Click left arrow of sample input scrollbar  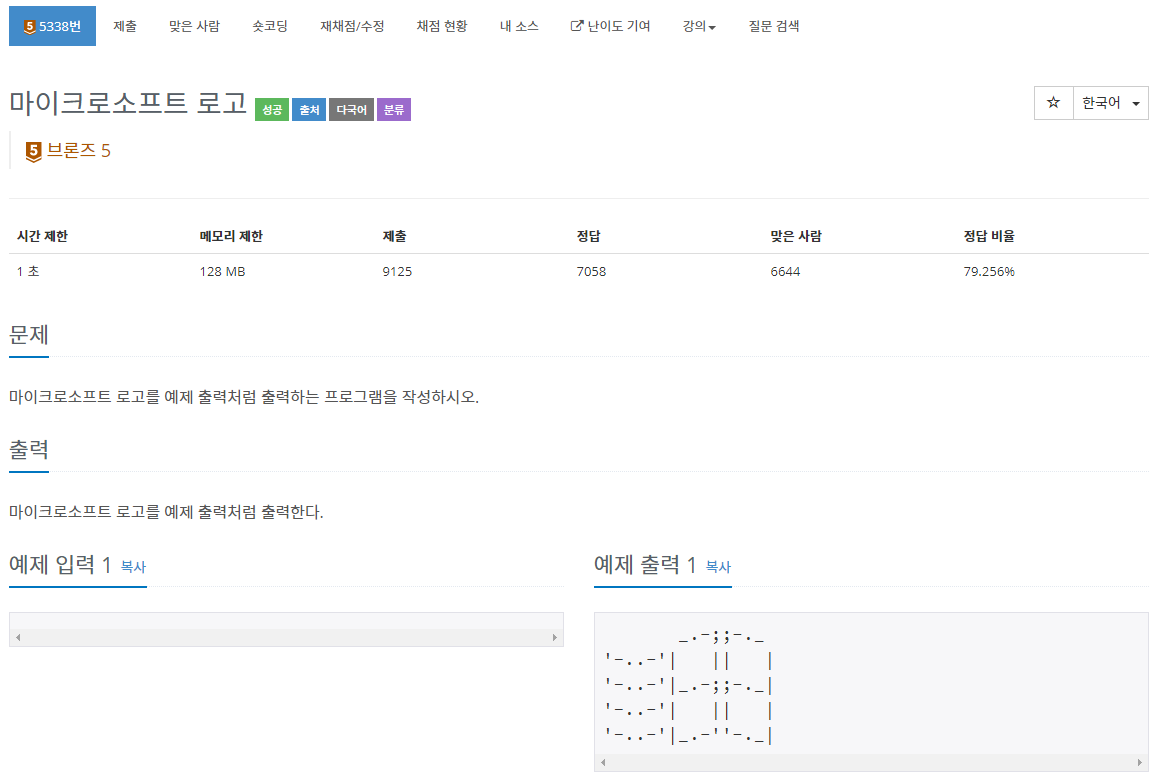click(x=18, y=637)
